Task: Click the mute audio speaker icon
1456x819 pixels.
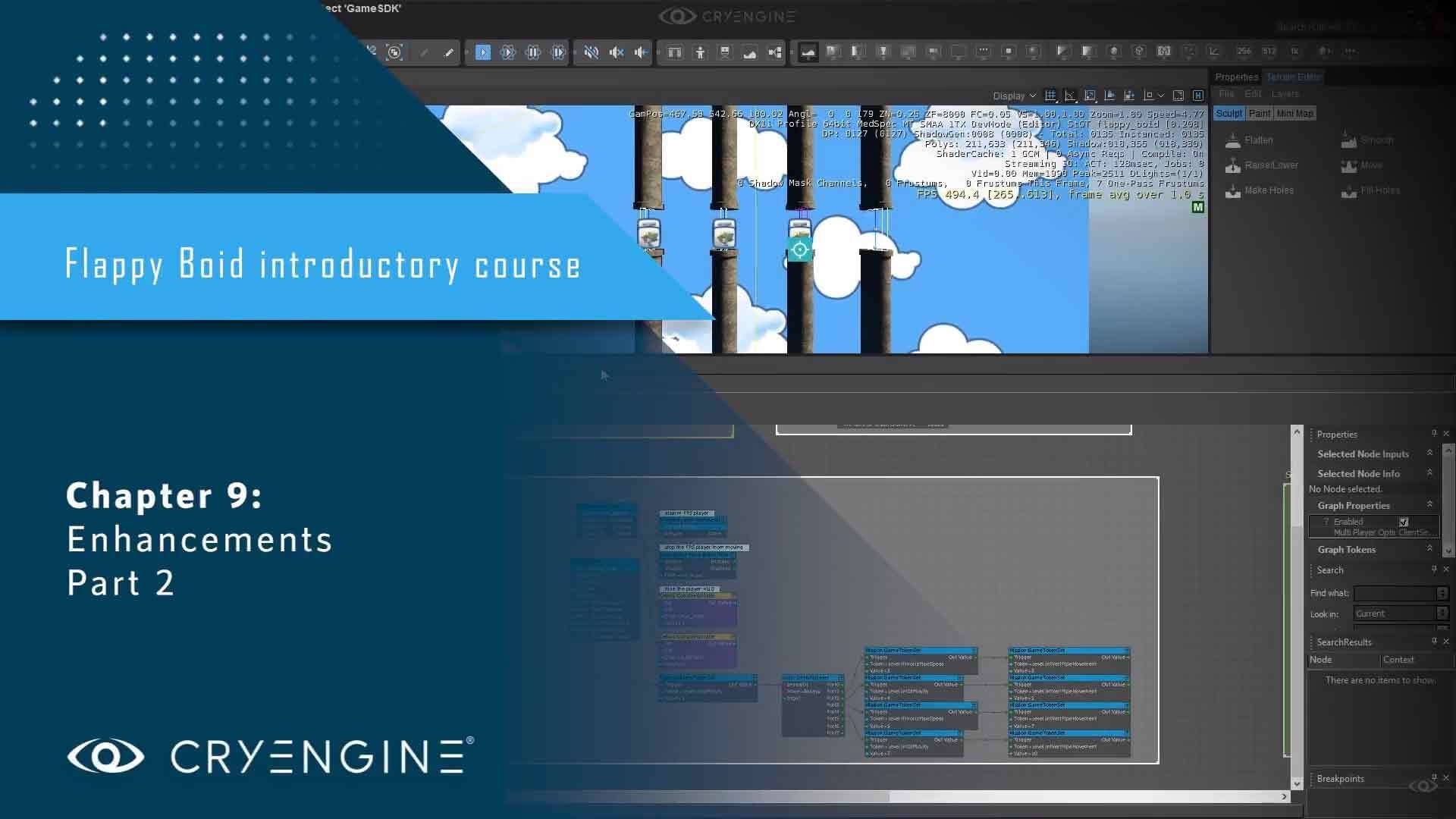Action: point(591,52)
